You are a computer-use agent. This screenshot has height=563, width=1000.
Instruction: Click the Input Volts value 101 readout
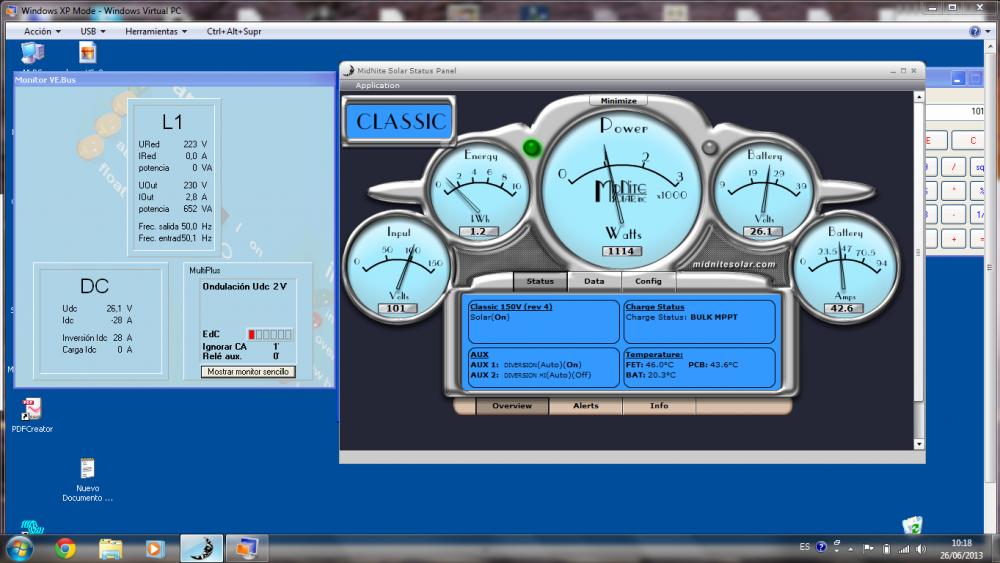(396, 309)
